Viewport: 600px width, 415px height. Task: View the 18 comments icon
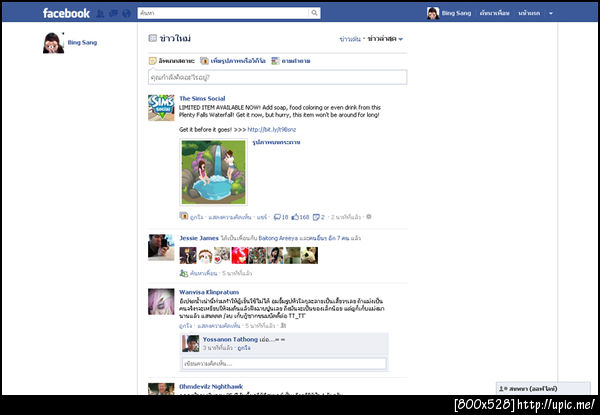click(280, 217)
